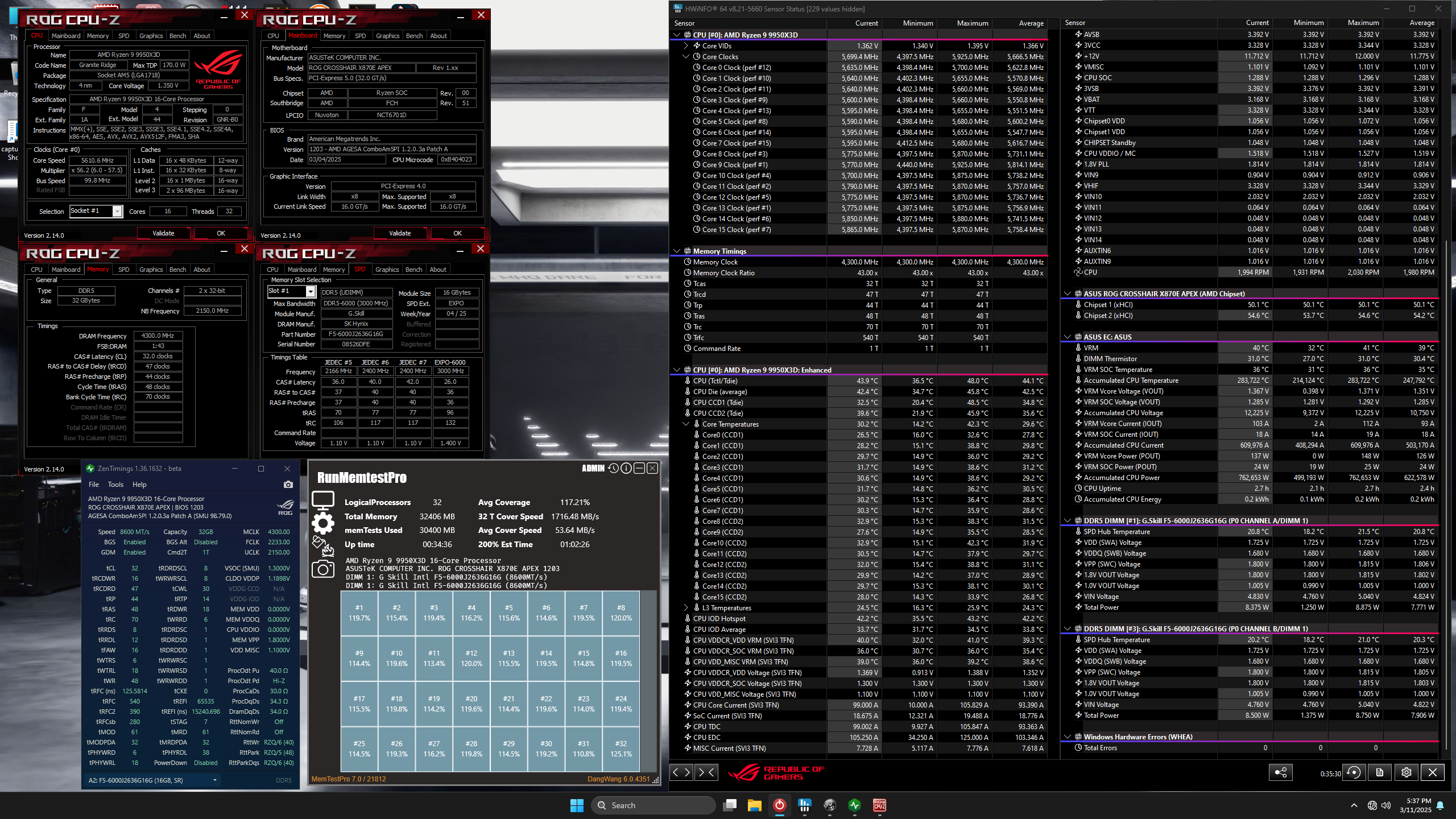Open the Slot #1 memory slot dropdown
This screenshot has width=1456, height=819.
pos(311,292)
